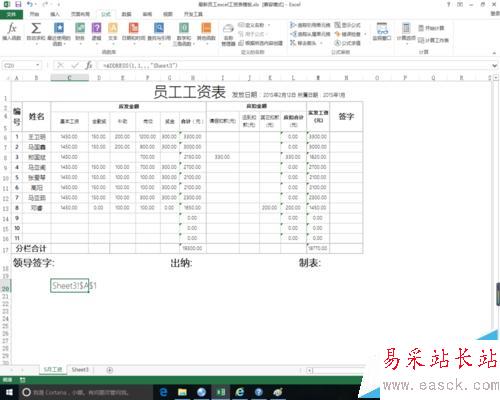Click the AutoSum sigma icon
Viewport: 500px width, 400px height.
click(36, 28)
